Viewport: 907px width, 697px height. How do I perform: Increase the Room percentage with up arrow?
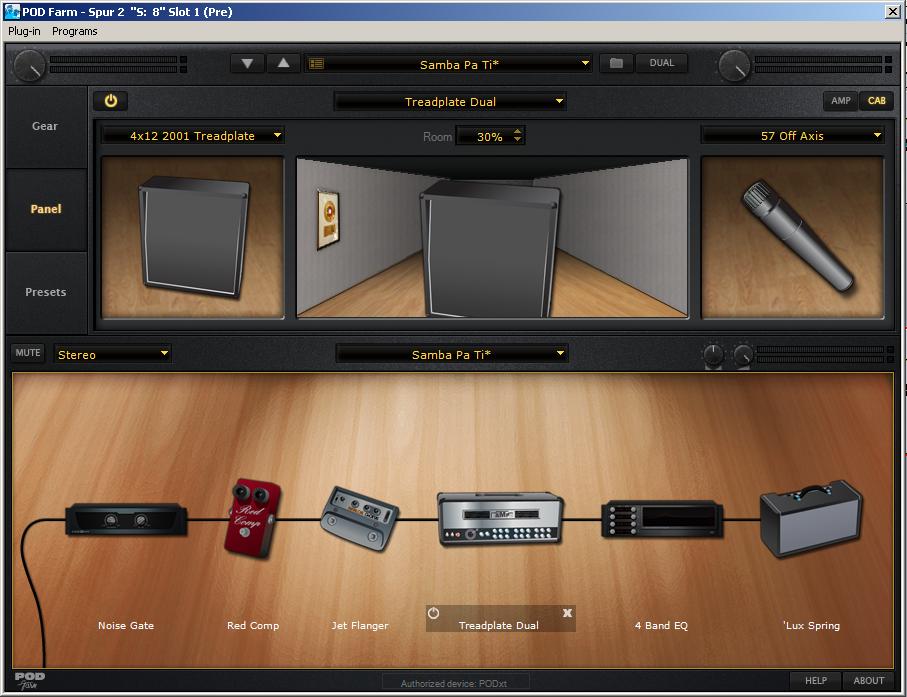click(518, 131)
